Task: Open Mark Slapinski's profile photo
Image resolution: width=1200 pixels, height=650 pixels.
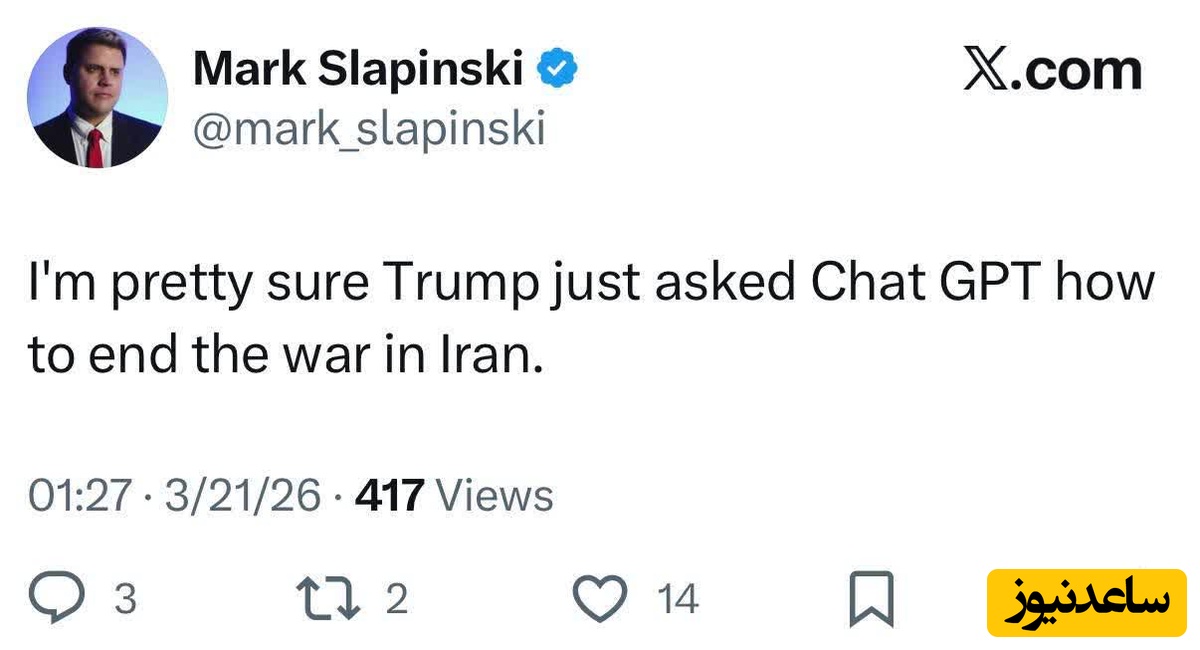Action: (x=97, y=97)
